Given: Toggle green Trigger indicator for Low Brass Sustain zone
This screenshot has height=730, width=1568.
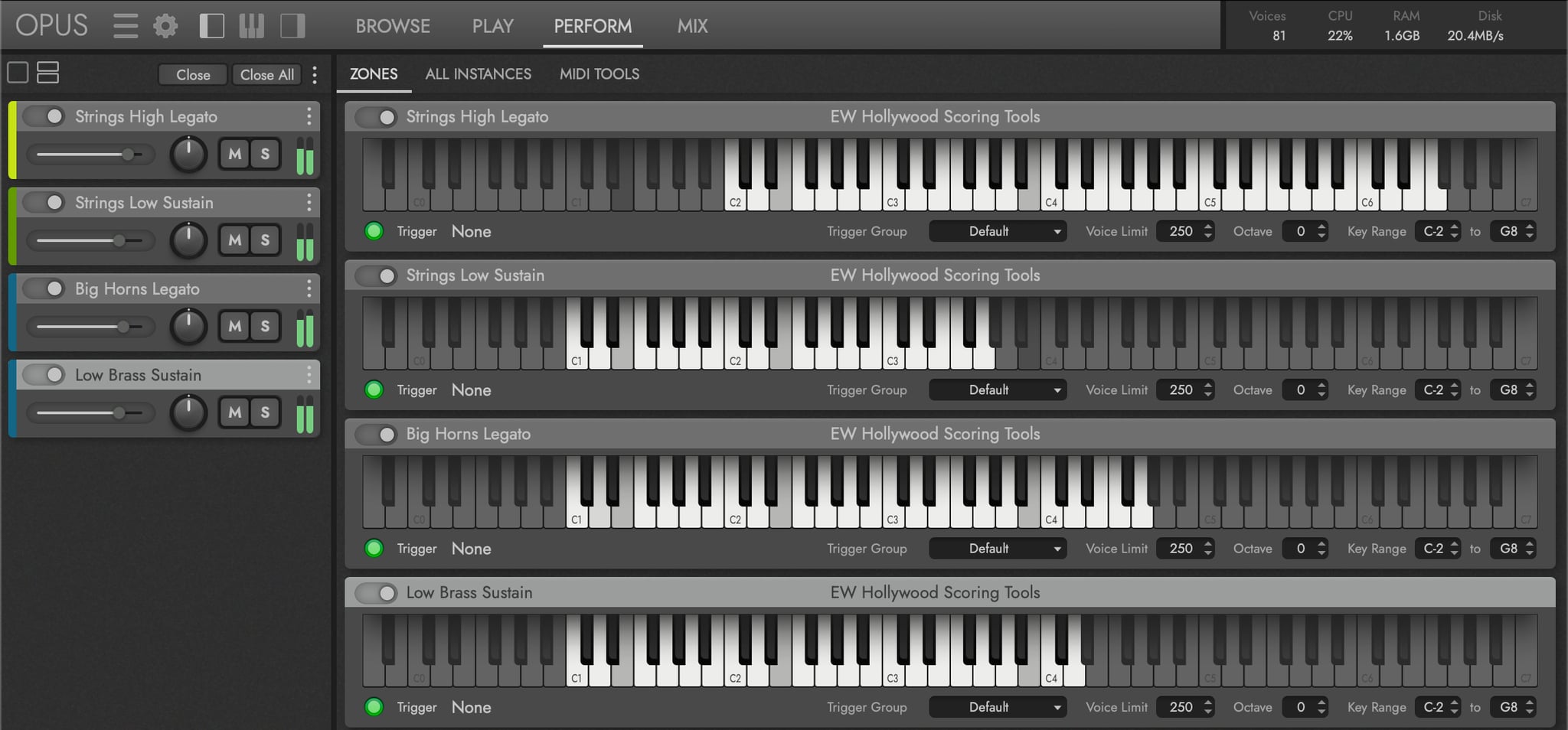Looking at the screenshot, I should point(374,707).
